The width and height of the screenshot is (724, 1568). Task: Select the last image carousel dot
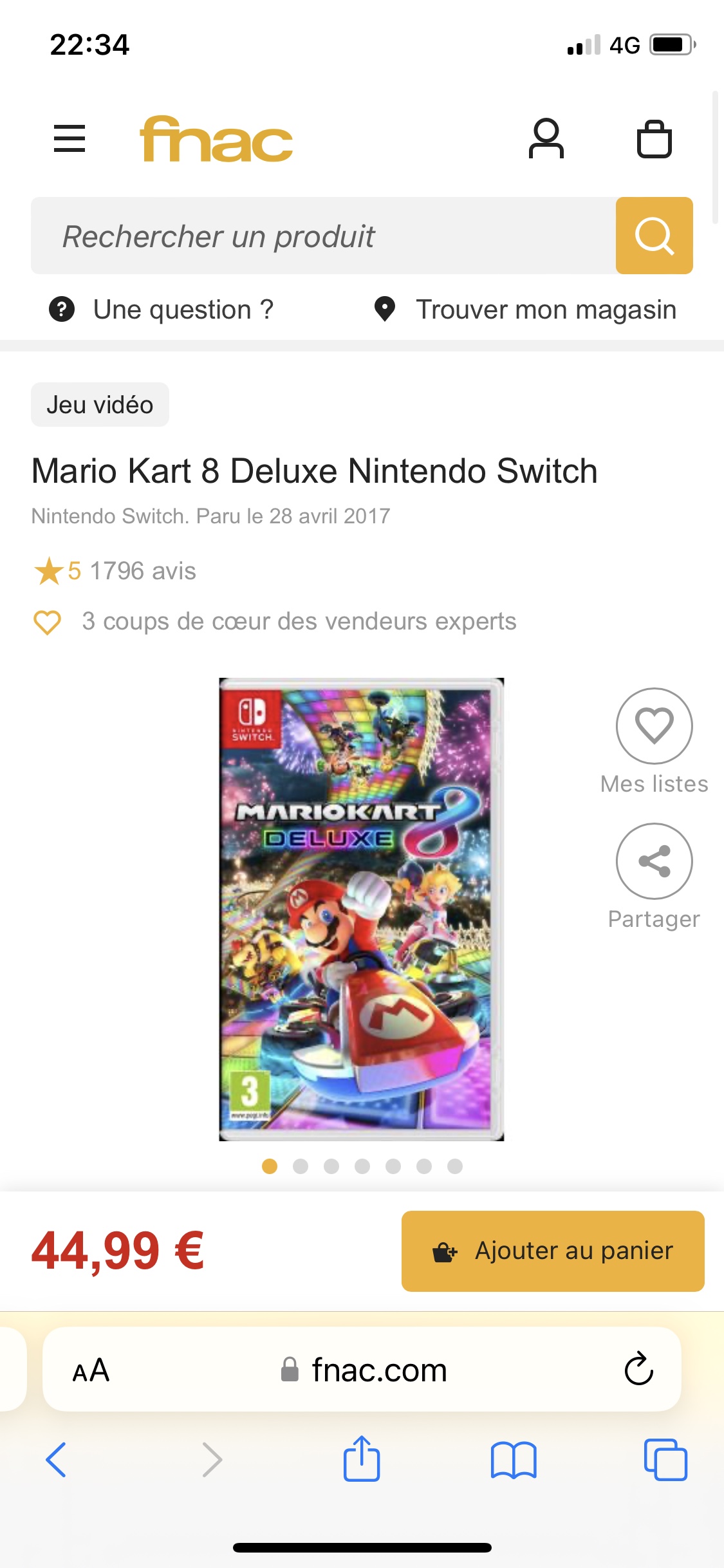pos(455,1166)
